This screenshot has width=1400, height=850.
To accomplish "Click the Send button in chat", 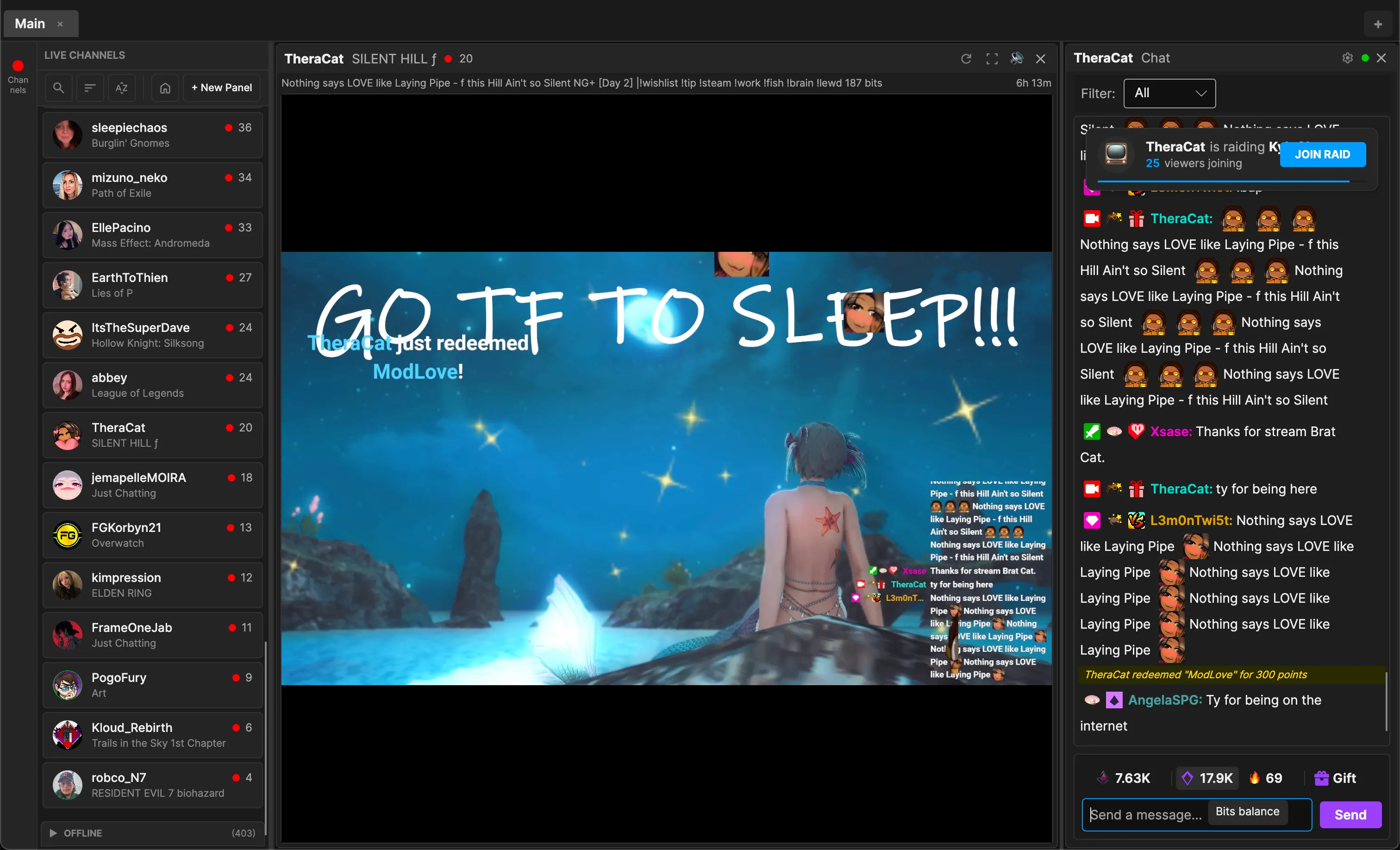I will tap(1350, 814).
